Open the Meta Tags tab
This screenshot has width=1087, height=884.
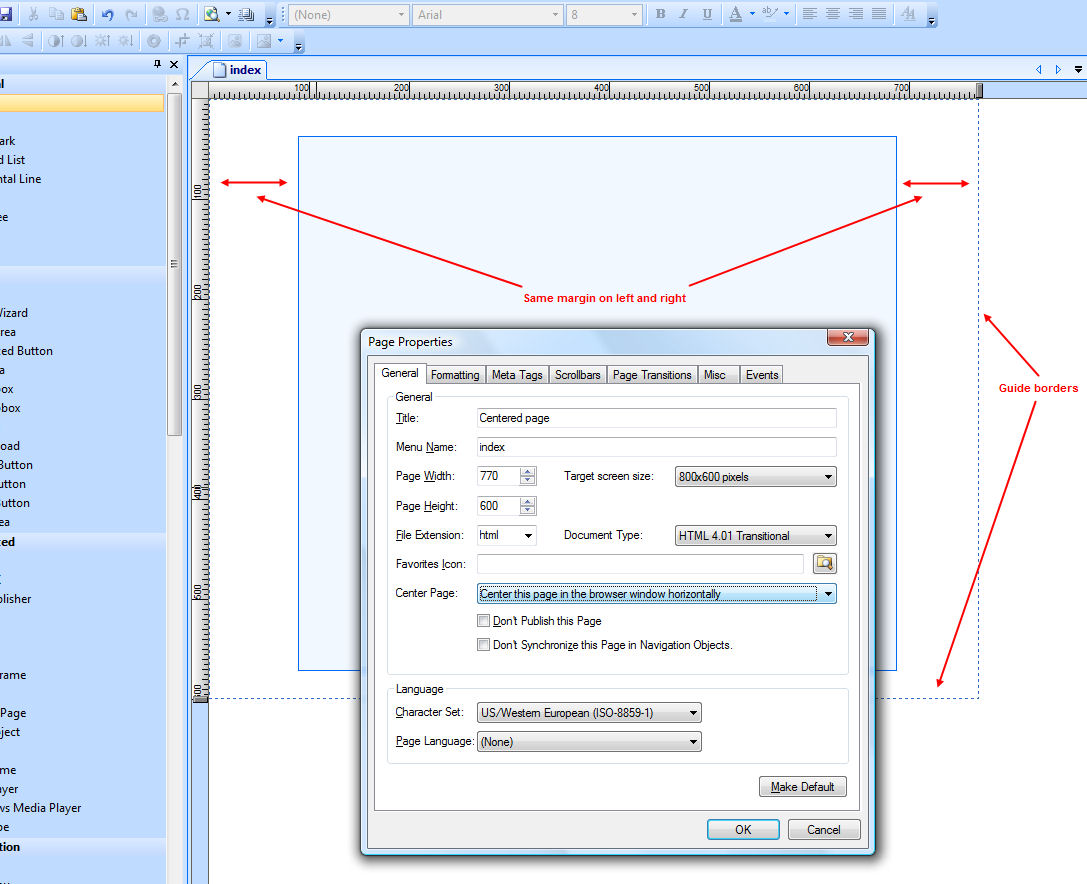click(x=517, y=375)
